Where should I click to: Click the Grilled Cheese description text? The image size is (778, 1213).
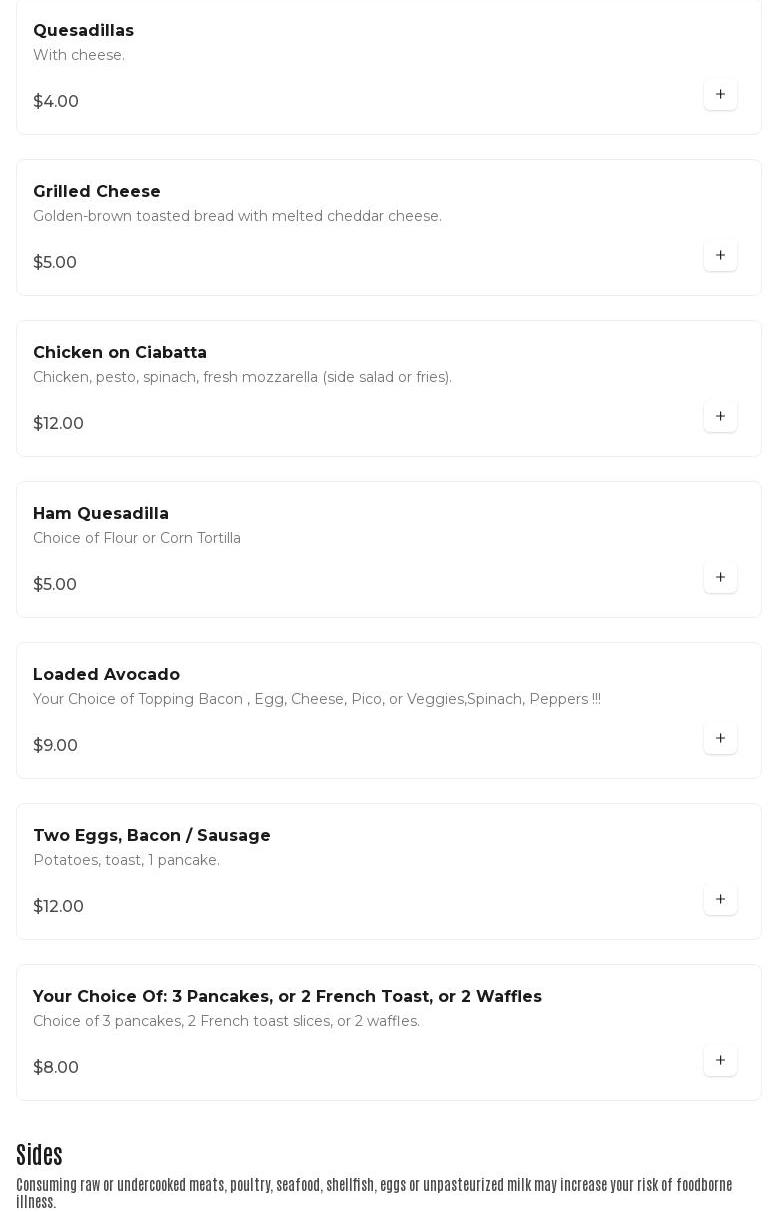tap(237, 216)
